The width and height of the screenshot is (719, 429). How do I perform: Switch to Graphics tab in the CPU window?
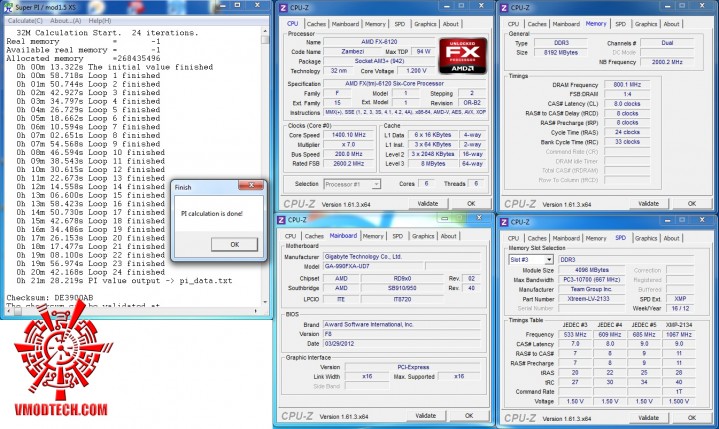(x=425, y=24)
